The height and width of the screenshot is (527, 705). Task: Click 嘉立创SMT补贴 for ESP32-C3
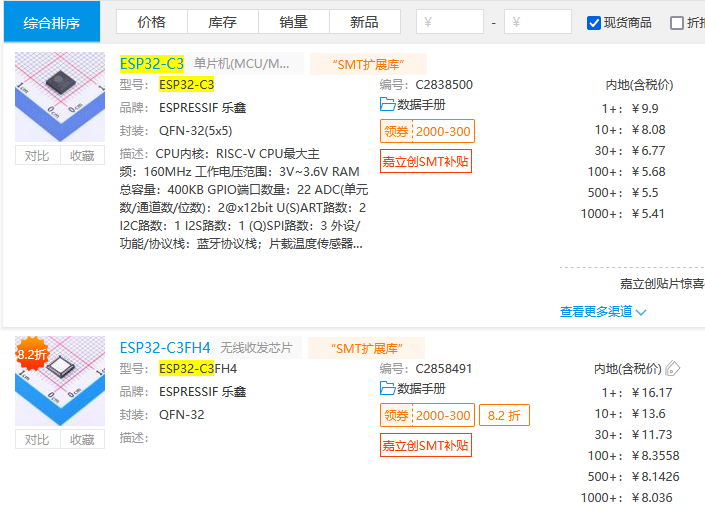tap(426, 161)
